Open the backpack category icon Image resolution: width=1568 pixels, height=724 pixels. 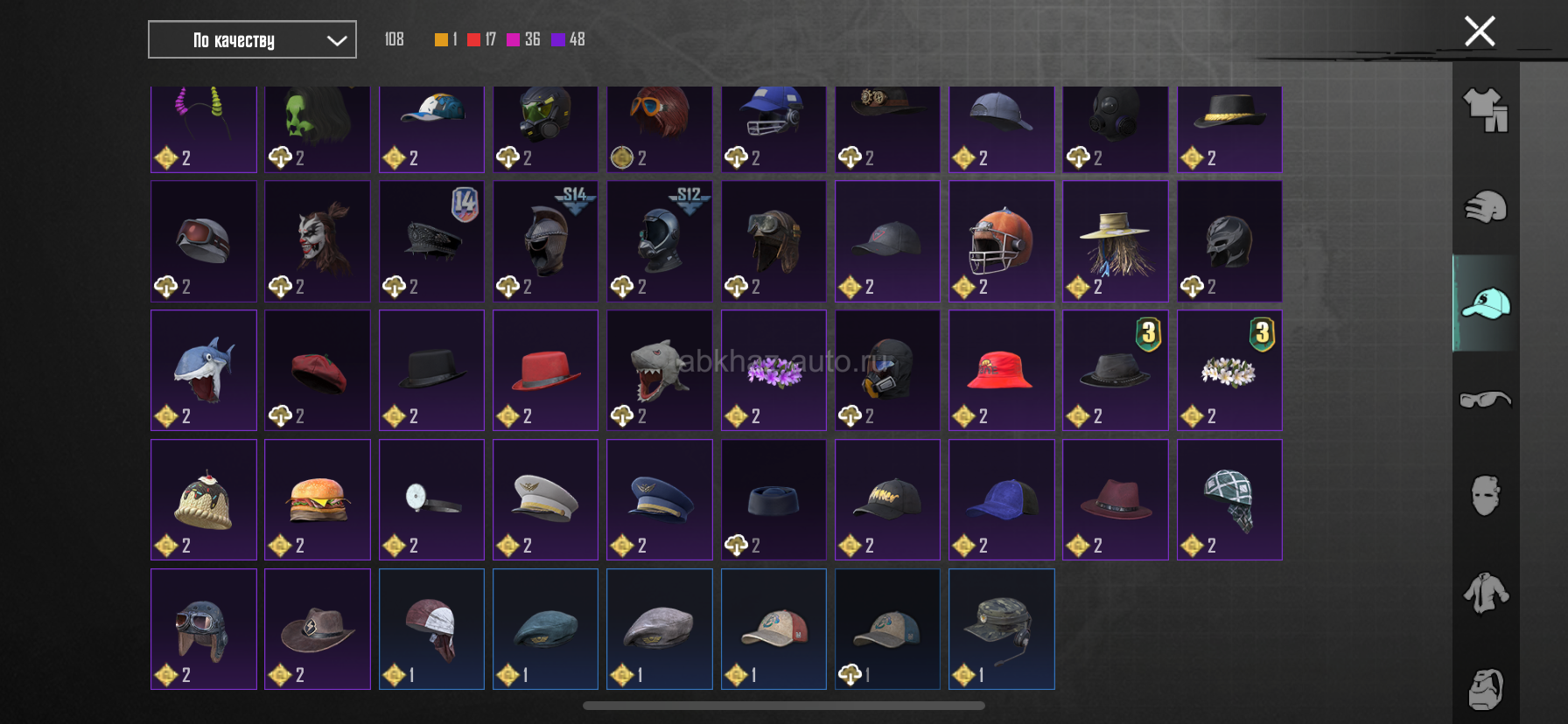tap(1486, 689)
